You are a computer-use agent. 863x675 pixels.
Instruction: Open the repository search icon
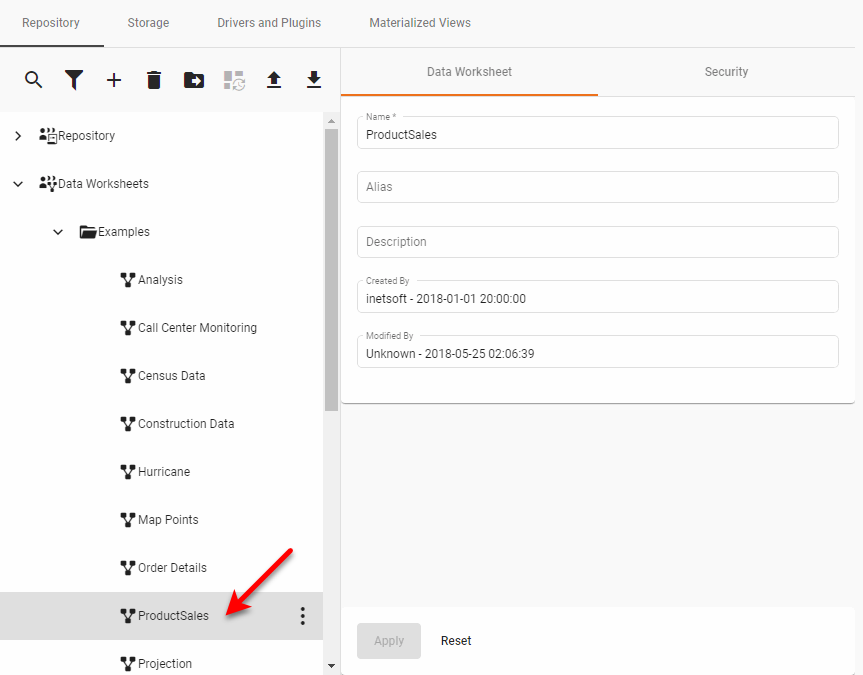tap(34, 79)
